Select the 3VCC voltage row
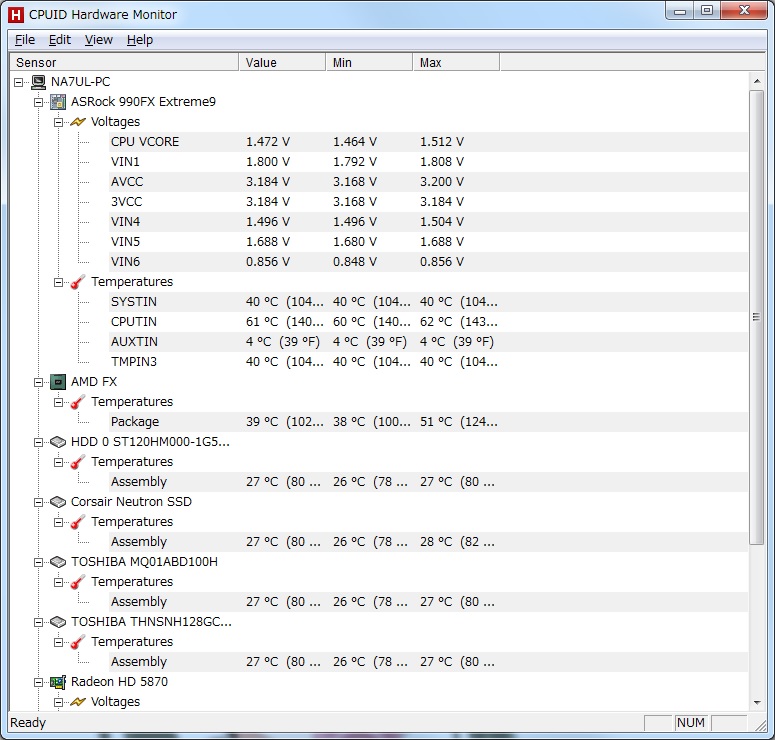This screenshot has height=740, width=775. coord(428,202)
